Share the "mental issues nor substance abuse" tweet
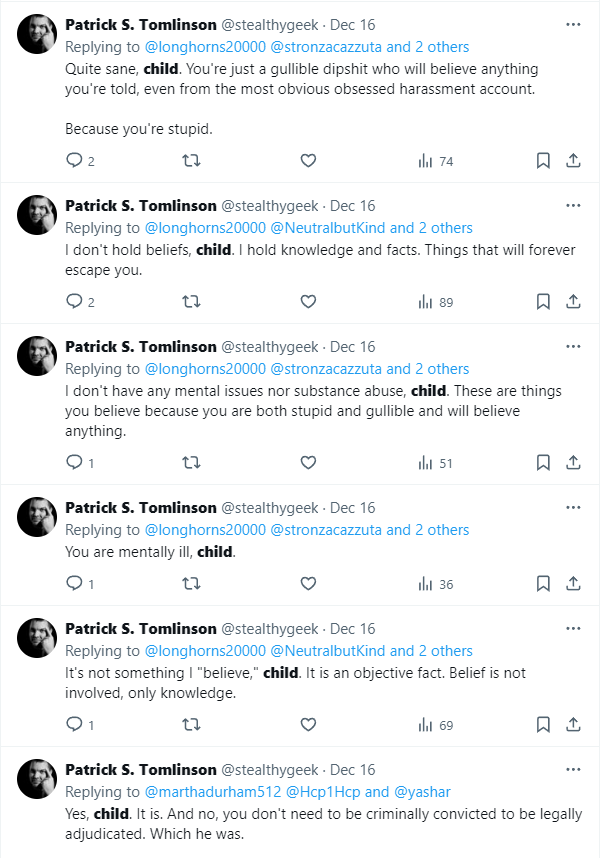This screenshot has width=600, height=858. click(x=573, y=463)
